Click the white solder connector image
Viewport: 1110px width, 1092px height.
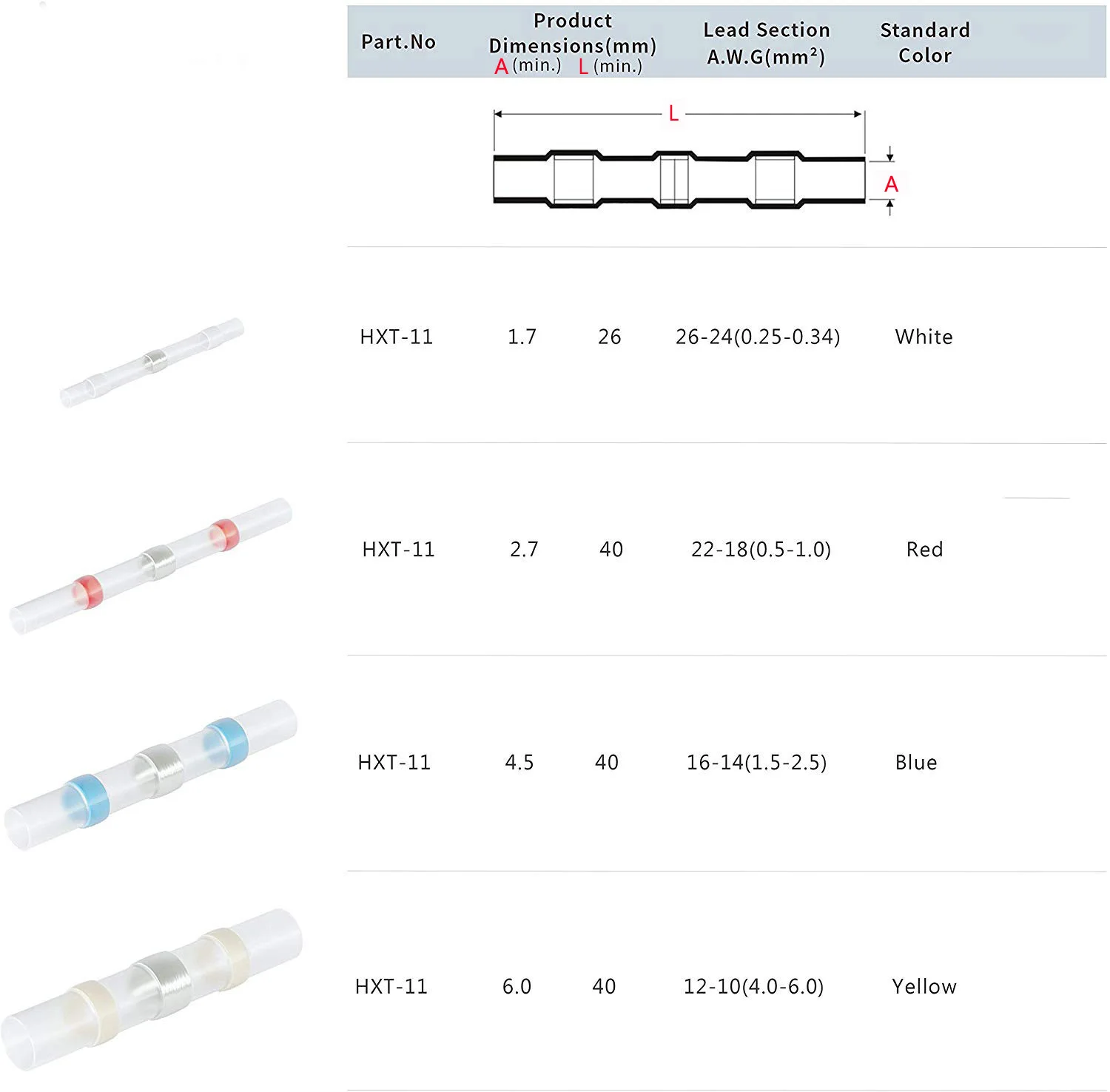[x=152, y=362]
